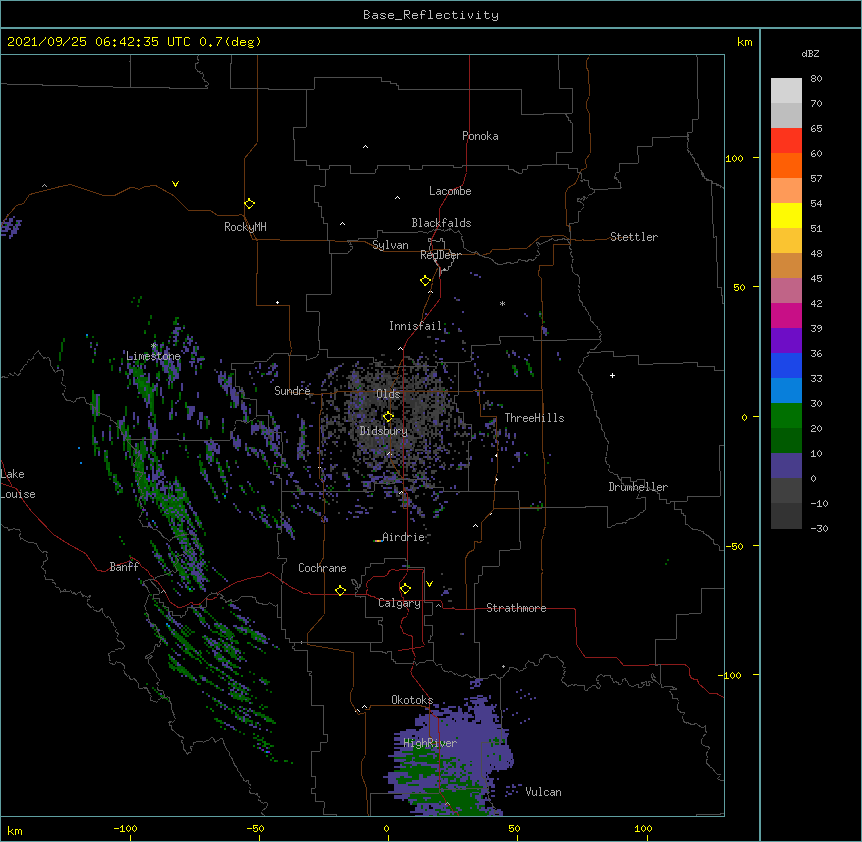Click the 2021/09/25 06:42:35 UTC timestamp
This screenshot has width=862, height=842.
(99, 42)
